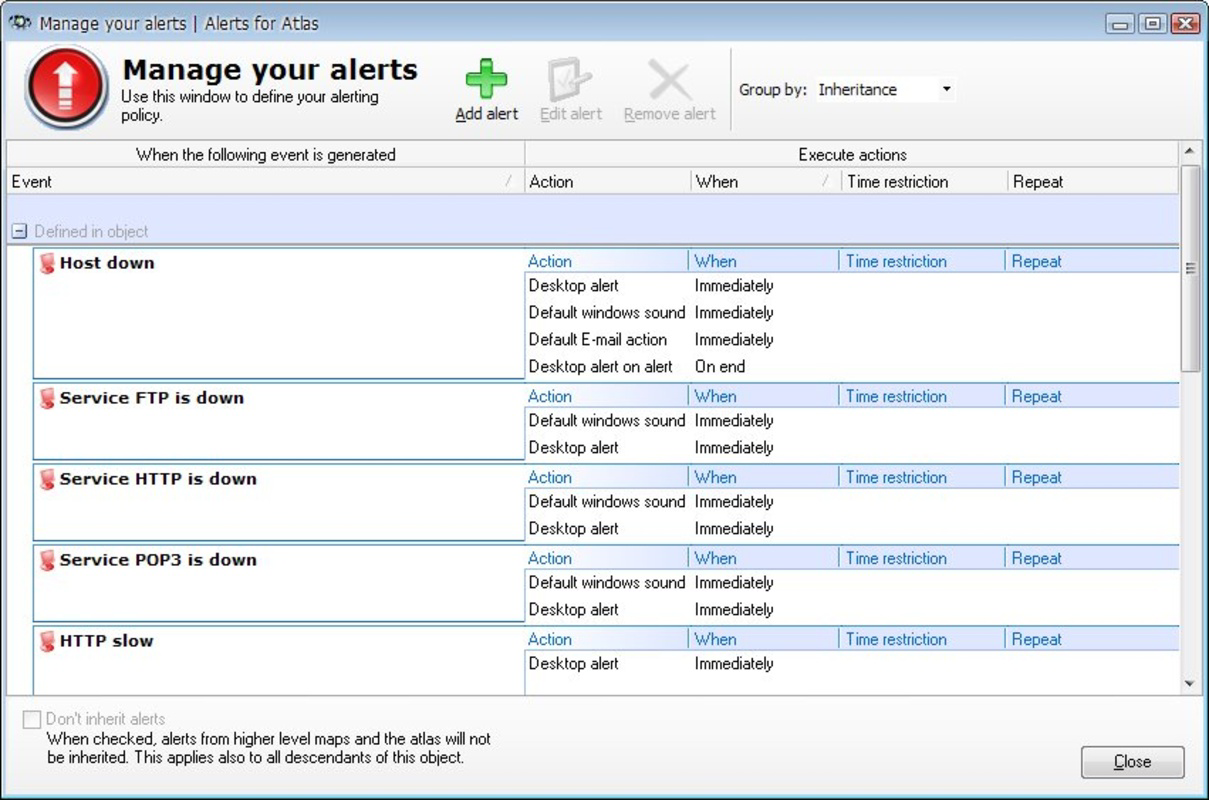Click the When subheader in Service HTTP row
Screen dimensions: 1209x800
[x=715, y=478]
